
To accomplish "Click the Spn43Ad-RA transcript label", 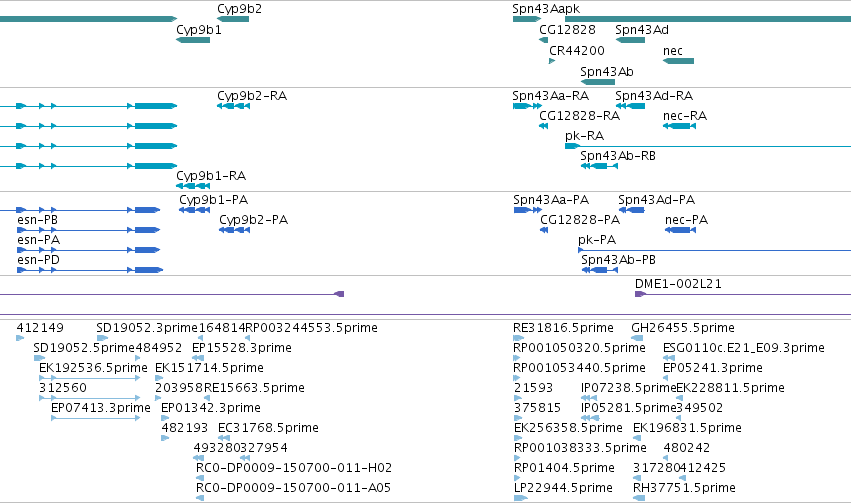I will tap(654, 96).
